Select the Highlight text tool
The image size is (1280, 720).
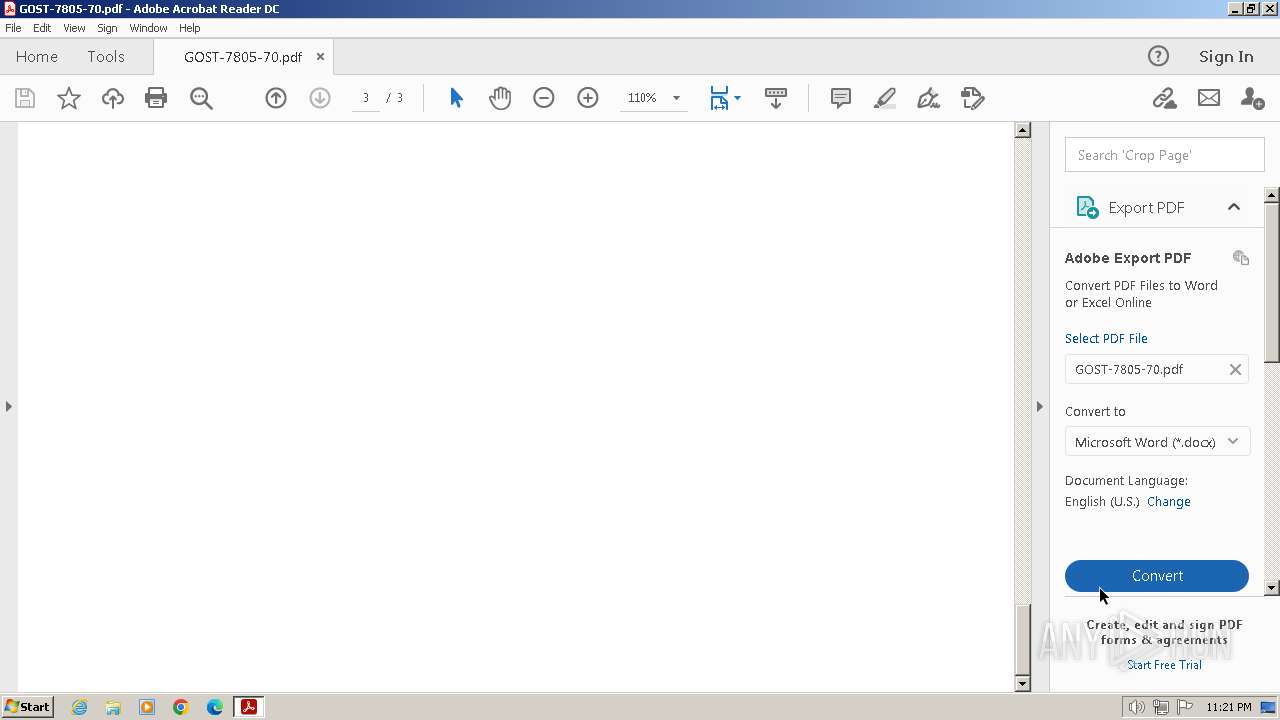tap(885, 98)
